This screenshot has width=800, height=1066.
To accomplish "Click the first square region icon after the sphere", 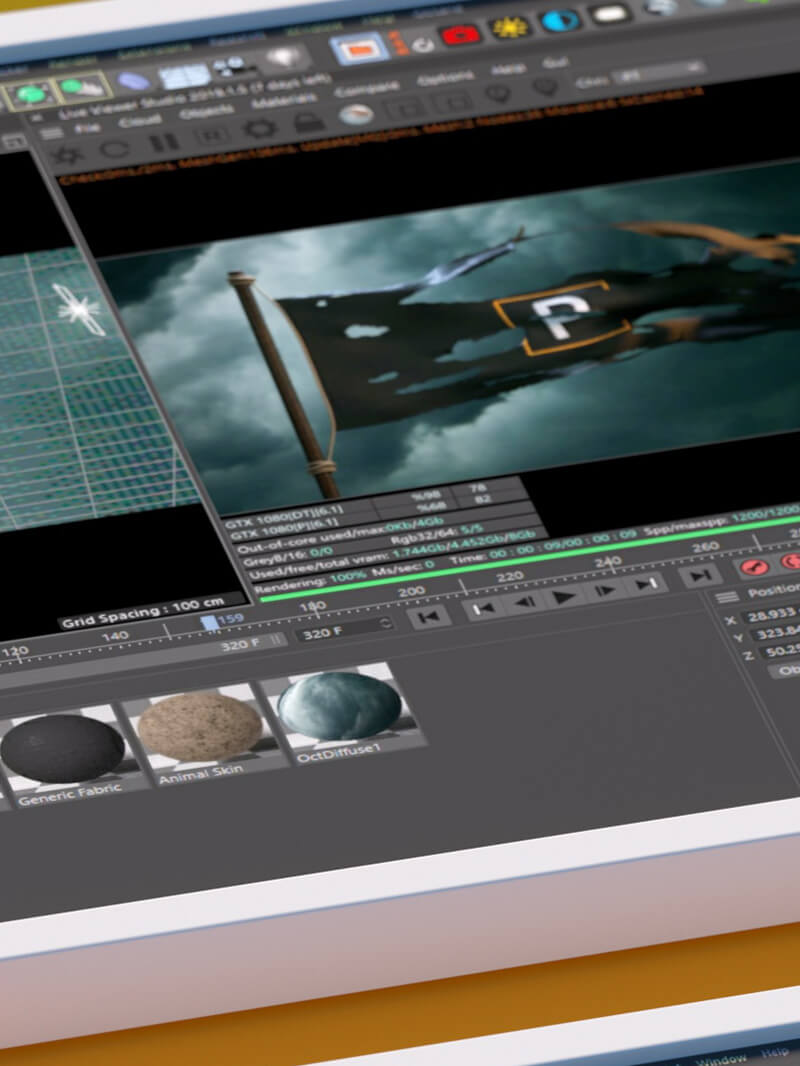I will [404, 108].
